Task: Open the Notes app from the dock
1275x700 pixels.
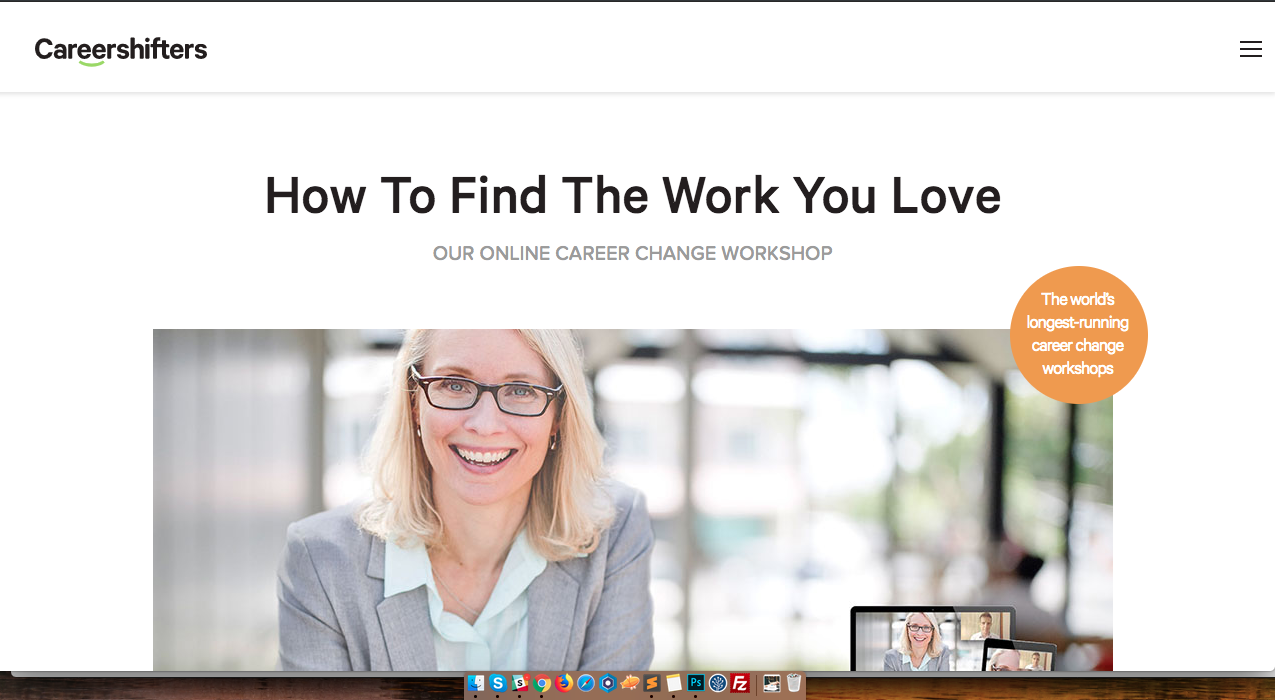Action: pos(673,685)
